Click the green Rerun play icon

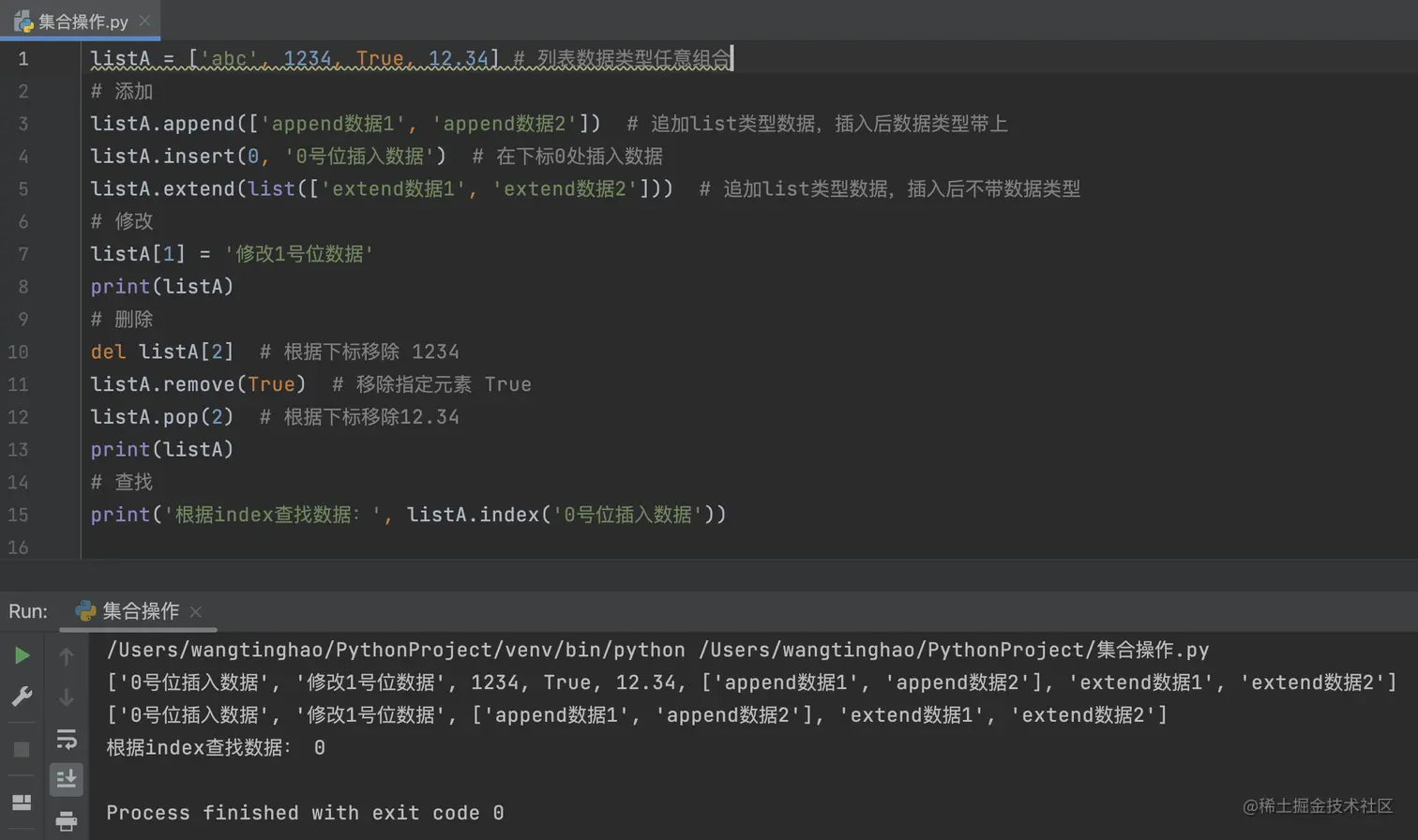[x=22, y=655]
